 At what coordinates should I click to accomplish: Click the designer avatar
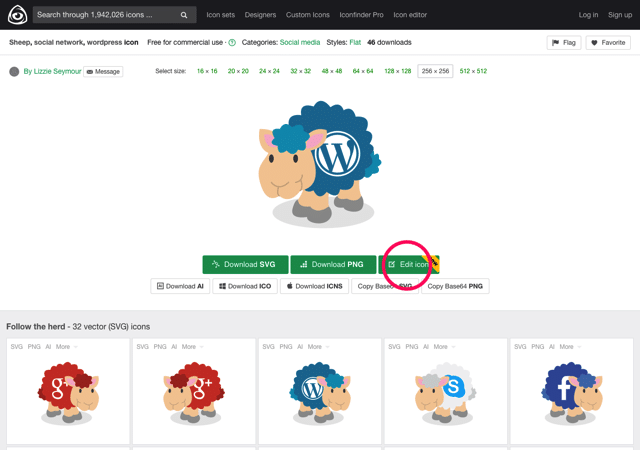[x=14, y=71]
